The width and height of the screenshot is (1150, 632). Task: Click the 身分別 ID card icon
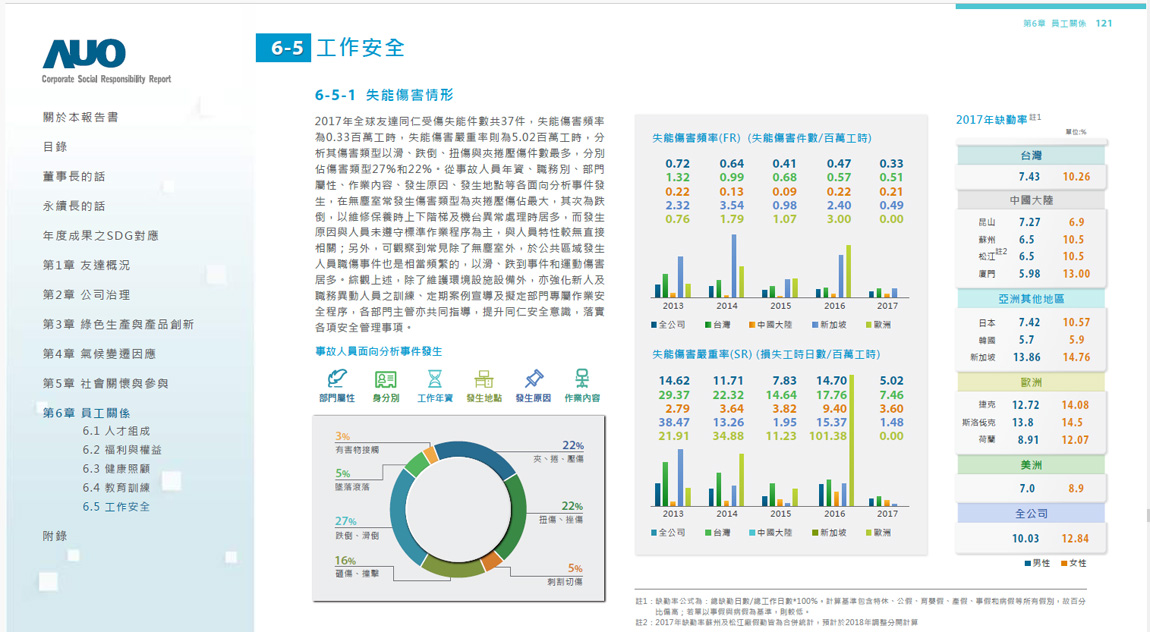[x=386, y=379]
